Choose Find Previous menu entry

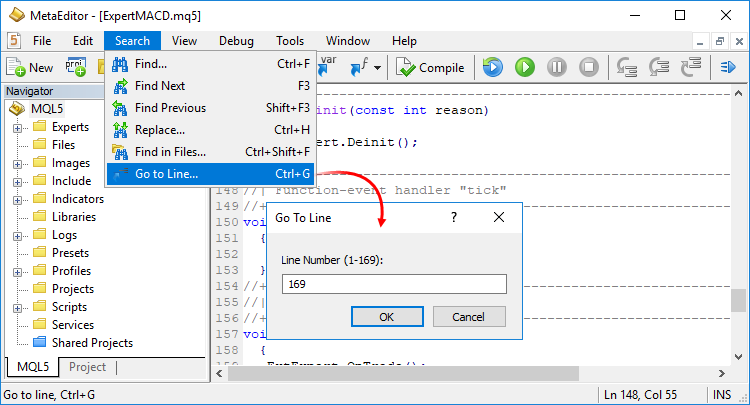pyautogui.click(x=210, y=108)
